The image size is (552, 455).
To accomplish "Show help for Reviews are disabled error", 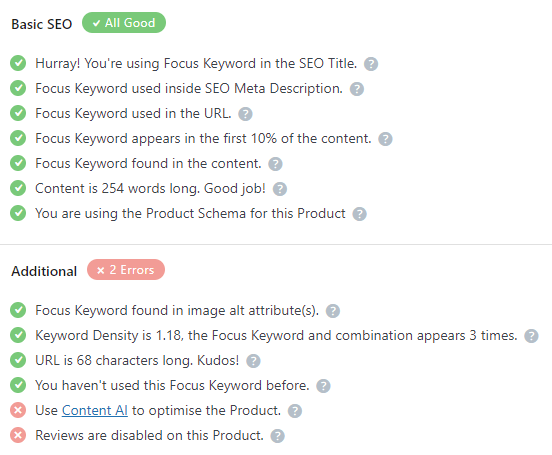I will coord(277,436).
